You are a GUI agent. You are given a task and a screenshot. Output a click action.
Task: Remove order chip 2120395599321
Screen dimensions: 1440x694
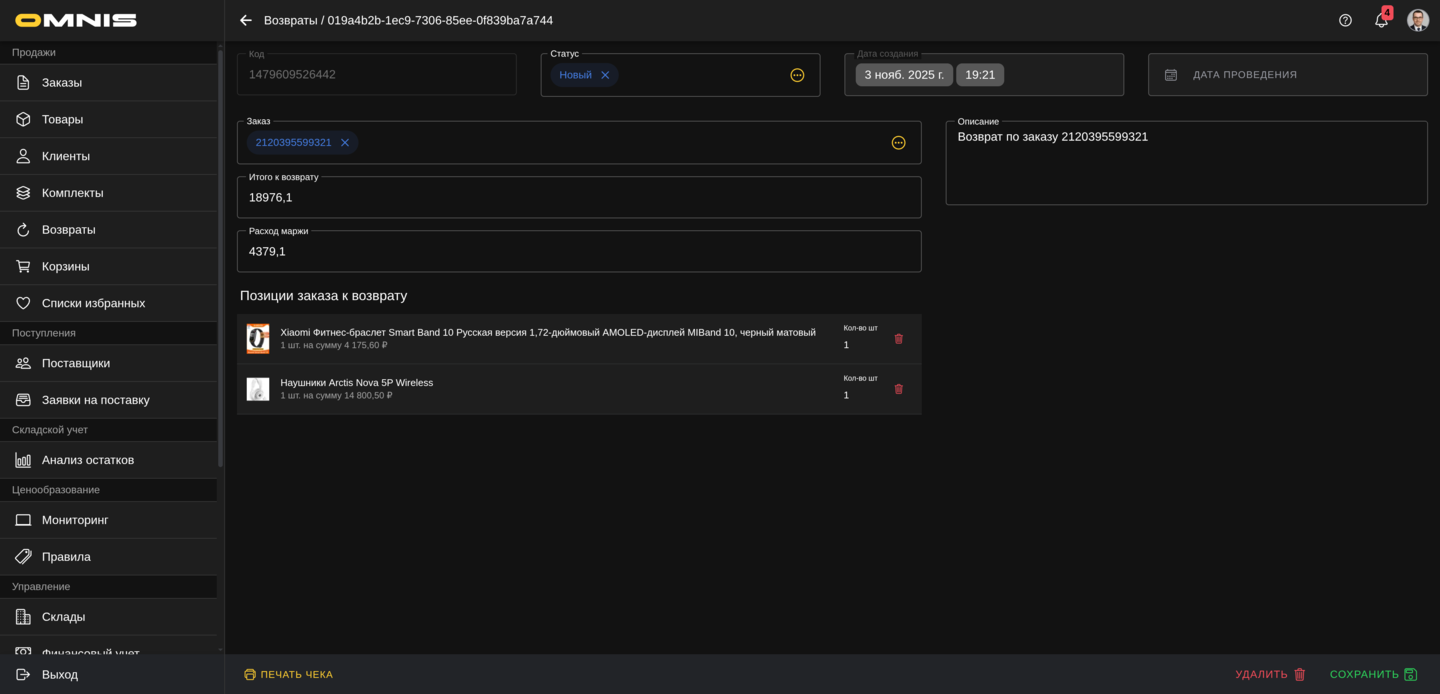[x=345, y=143]
